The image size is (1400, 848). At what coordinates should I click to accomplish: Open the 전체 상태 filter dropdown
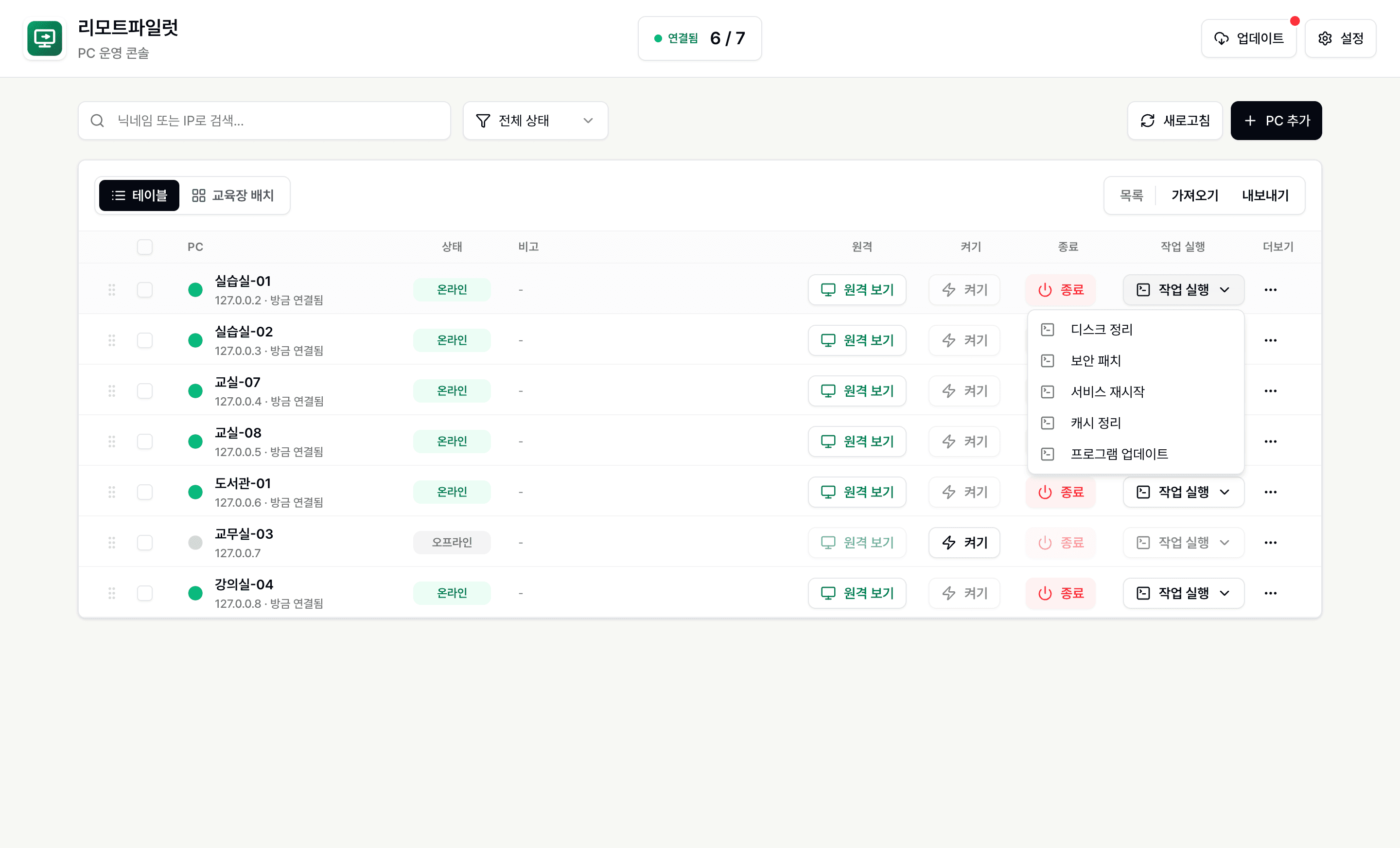tap(535, 121)
